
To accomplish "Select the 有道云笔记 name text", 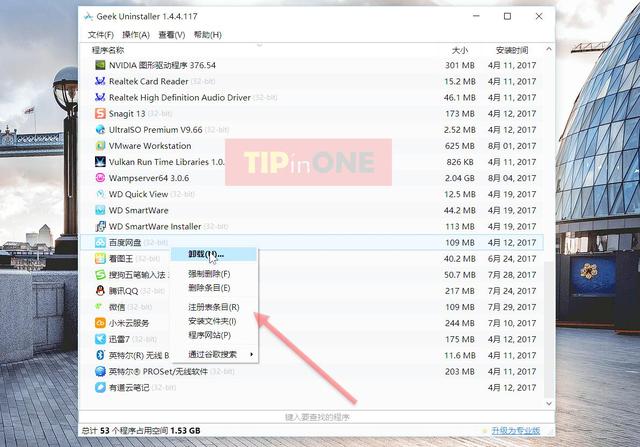I will pos(129,387).
